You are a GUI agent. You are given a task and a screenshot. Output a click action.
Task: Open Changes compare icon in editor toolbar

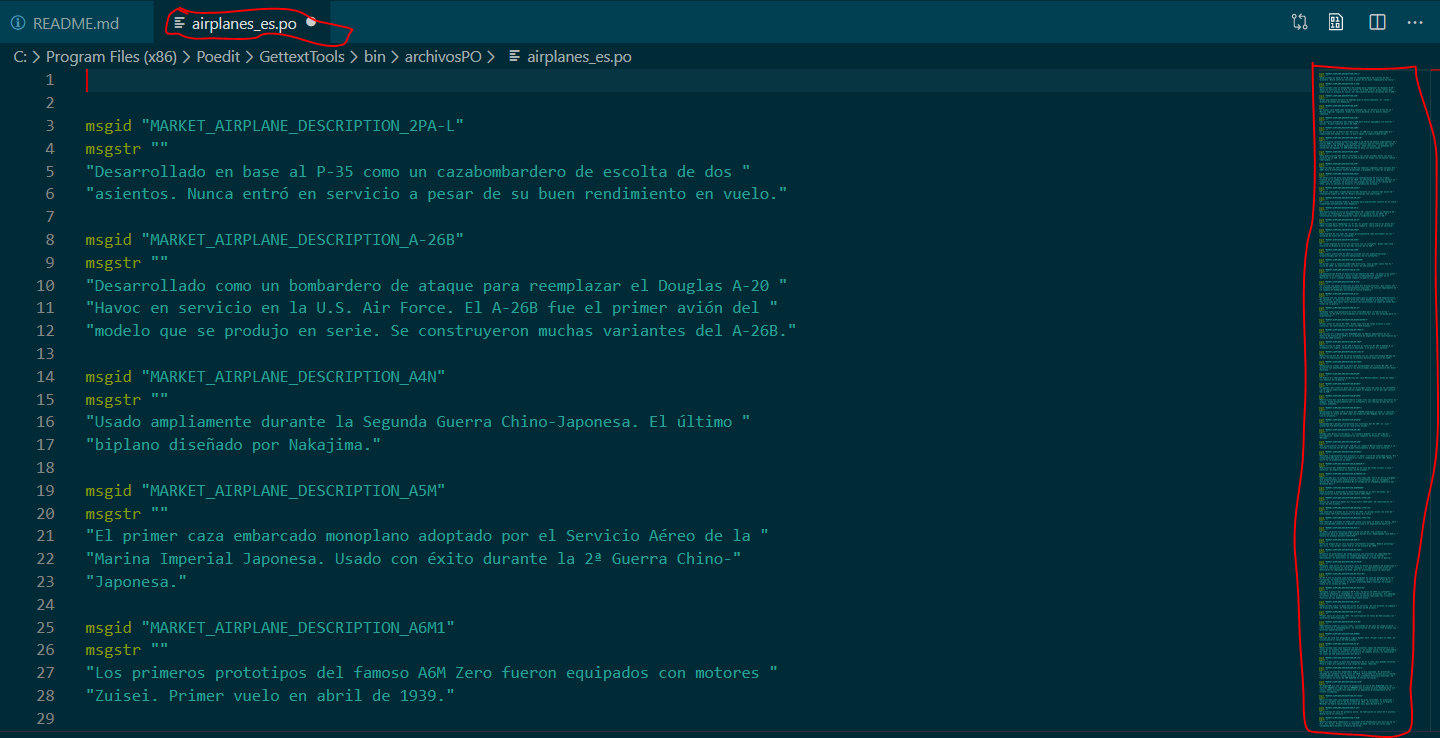[x=1300, y=22]
